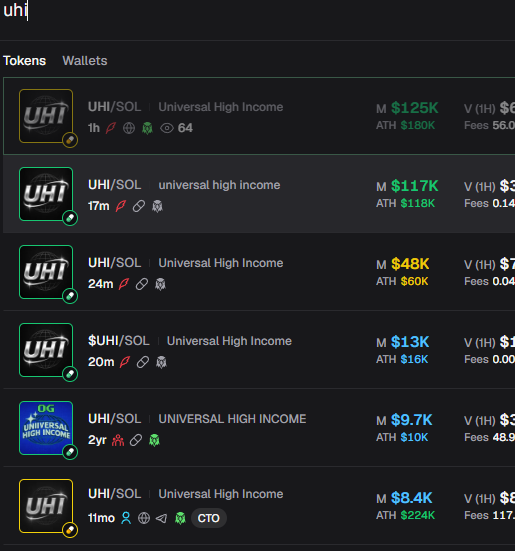Open the website globe icon in 1h row
Image resolution: width=515 pixels, height=551 pixels.
click(129, 128)
